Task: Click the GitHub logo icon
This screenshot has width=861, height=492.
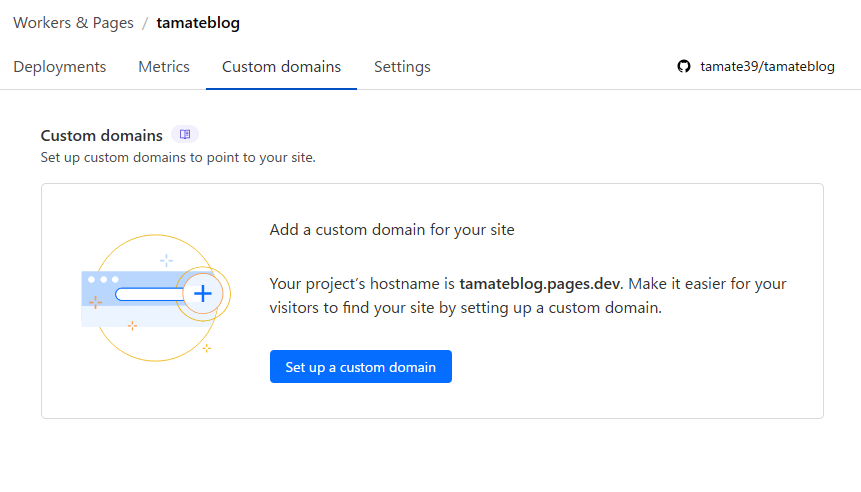Action: click(684, 67)
